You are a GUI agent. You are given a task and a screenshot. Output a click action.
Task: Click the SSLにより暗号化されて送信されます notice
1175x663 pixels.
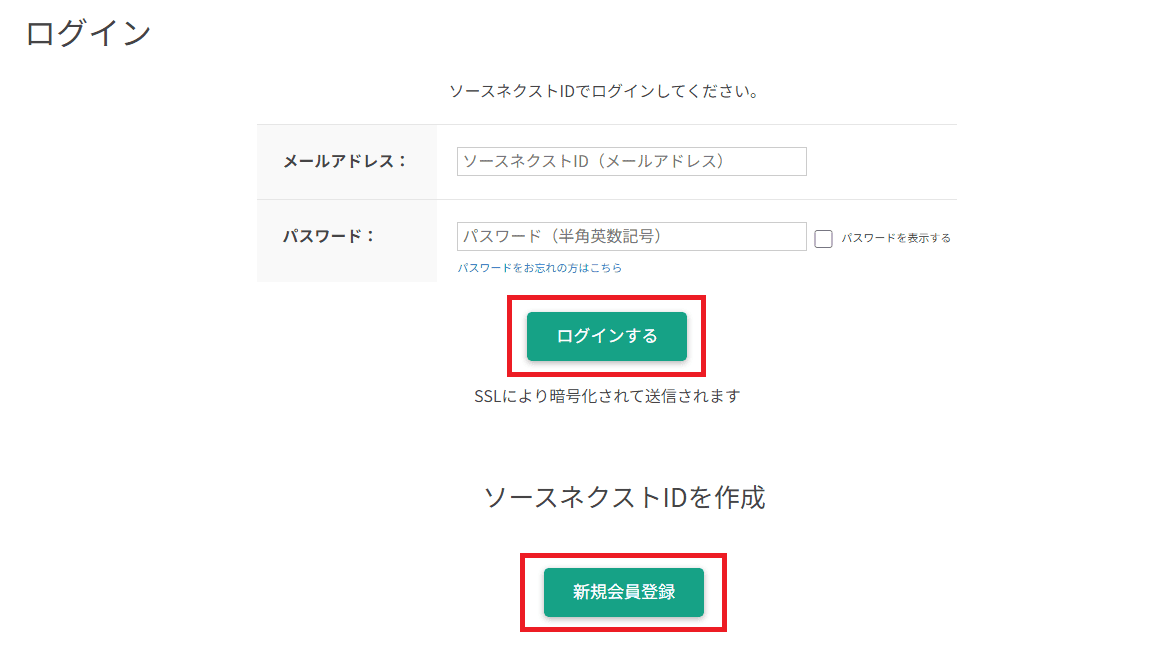(x=607, y=396)
